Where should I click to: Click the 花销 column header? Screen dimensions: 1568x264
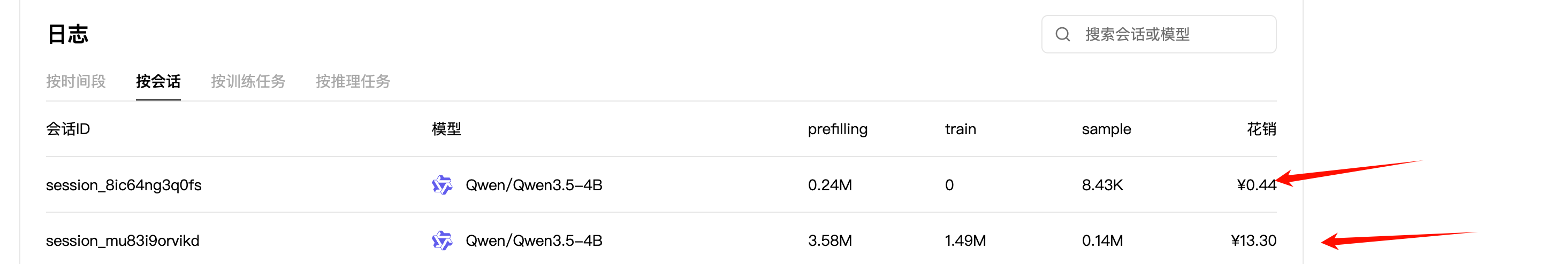(x=1261, y=129)
